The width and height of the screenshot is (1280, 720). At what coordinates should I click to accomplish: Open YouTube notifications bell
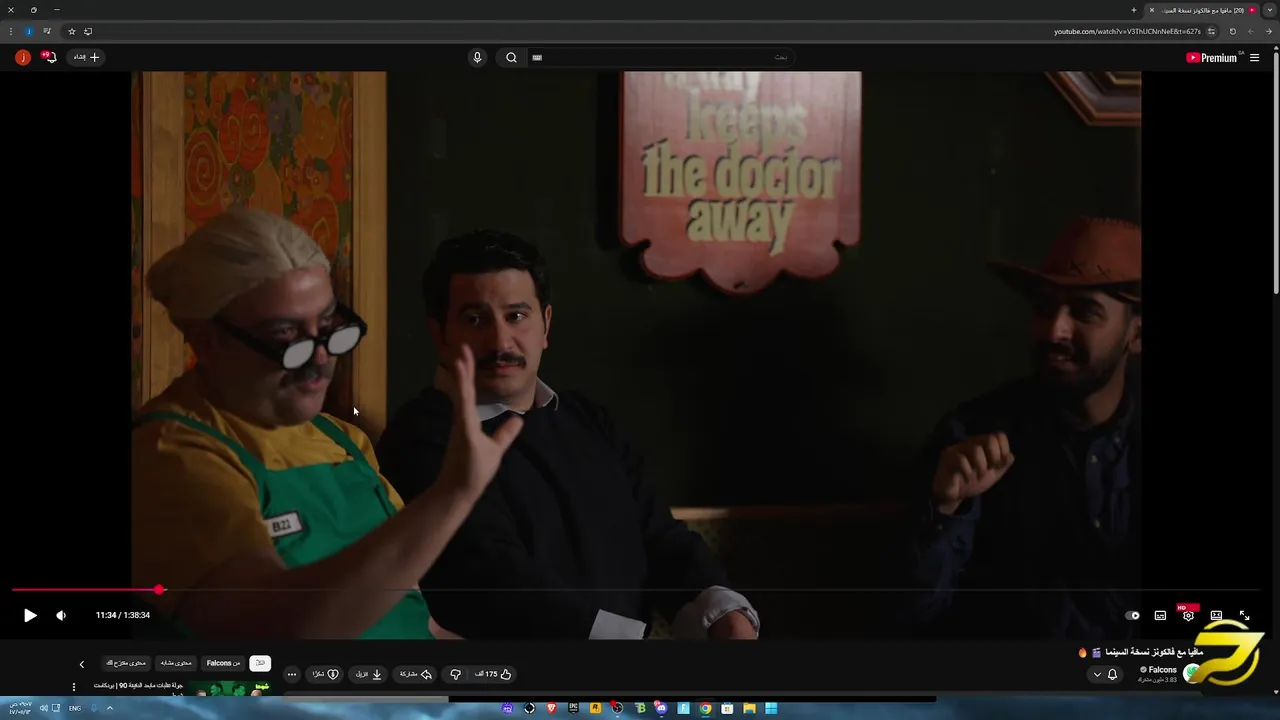click(x=49, y=57)
